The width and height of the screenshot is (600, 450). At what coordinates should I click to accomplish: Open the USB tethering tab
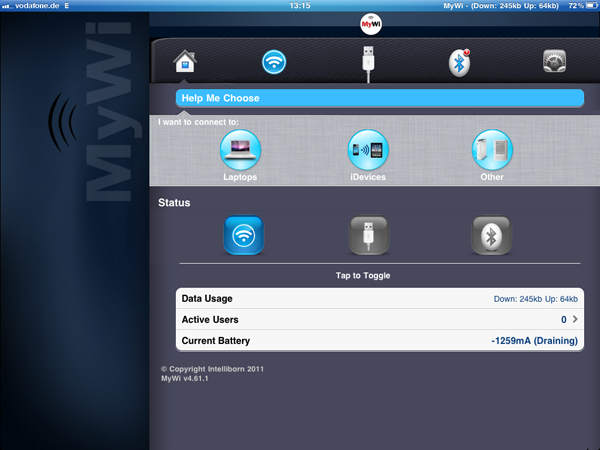368,63
